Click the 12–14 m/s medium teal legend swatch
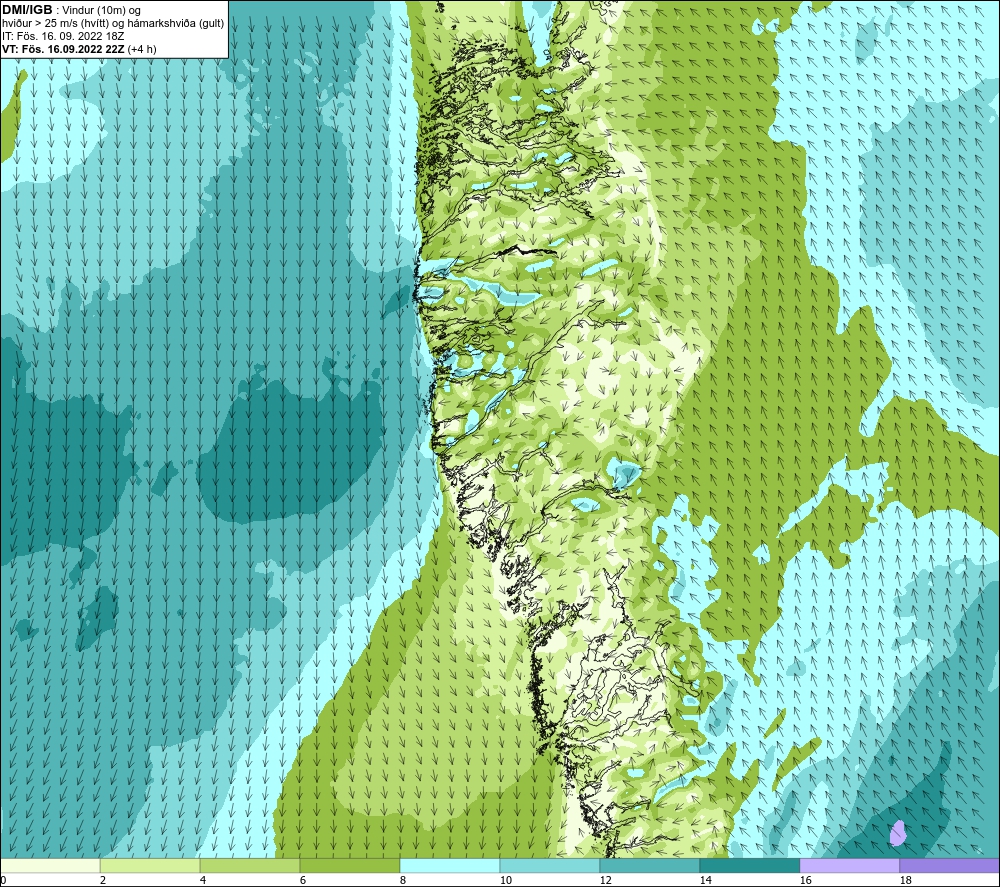Image resolution: width=1000 pixels, height=887 pixels. (x=650, y=866)
